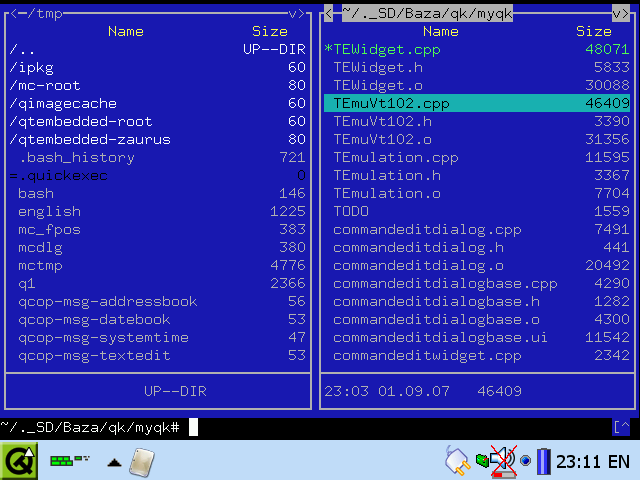Screen dimensions: 640x480
Task: Click the power plug tray icon
Action: click(x=458, y=461)
